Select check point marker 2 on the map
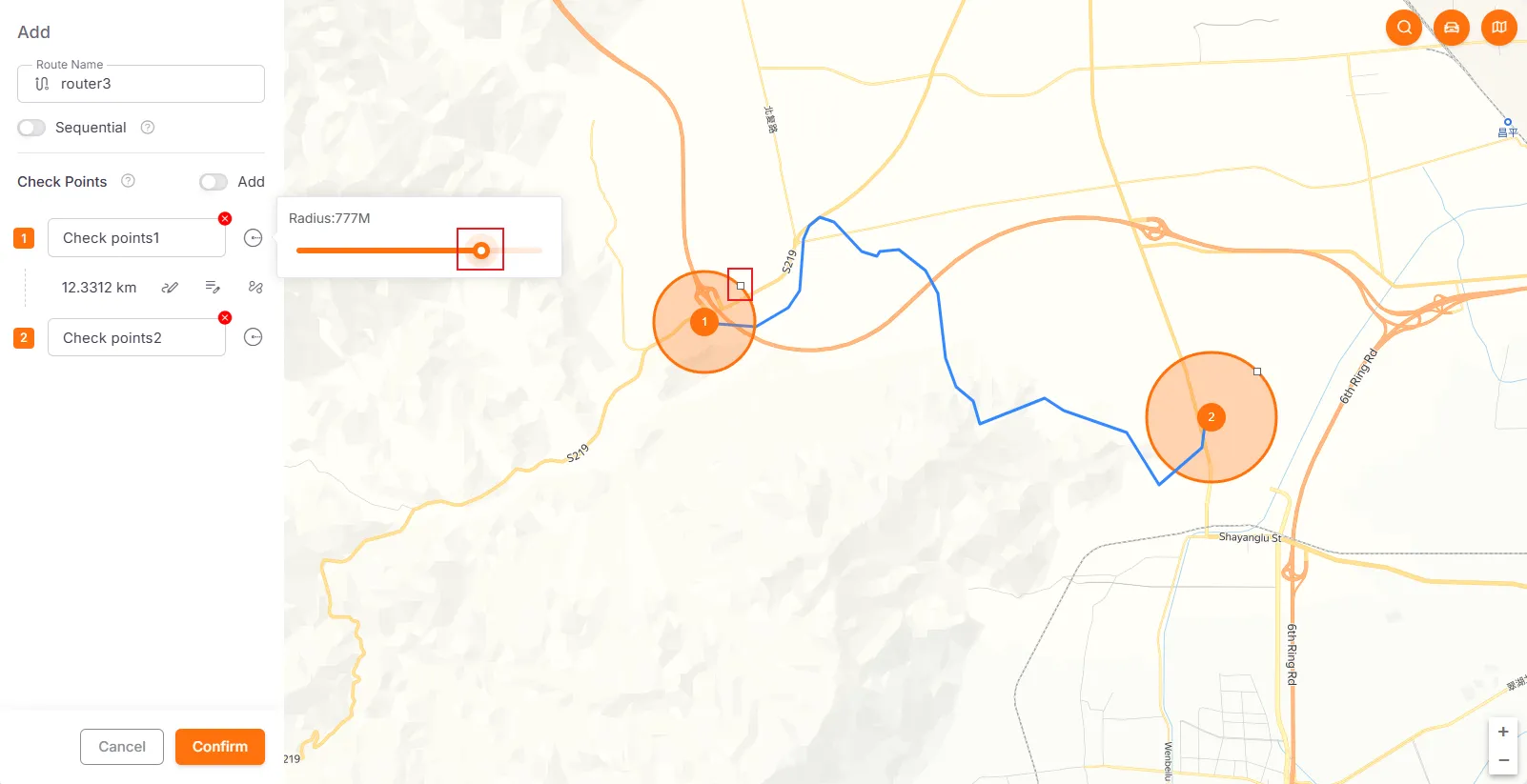 pos(1211,417)
